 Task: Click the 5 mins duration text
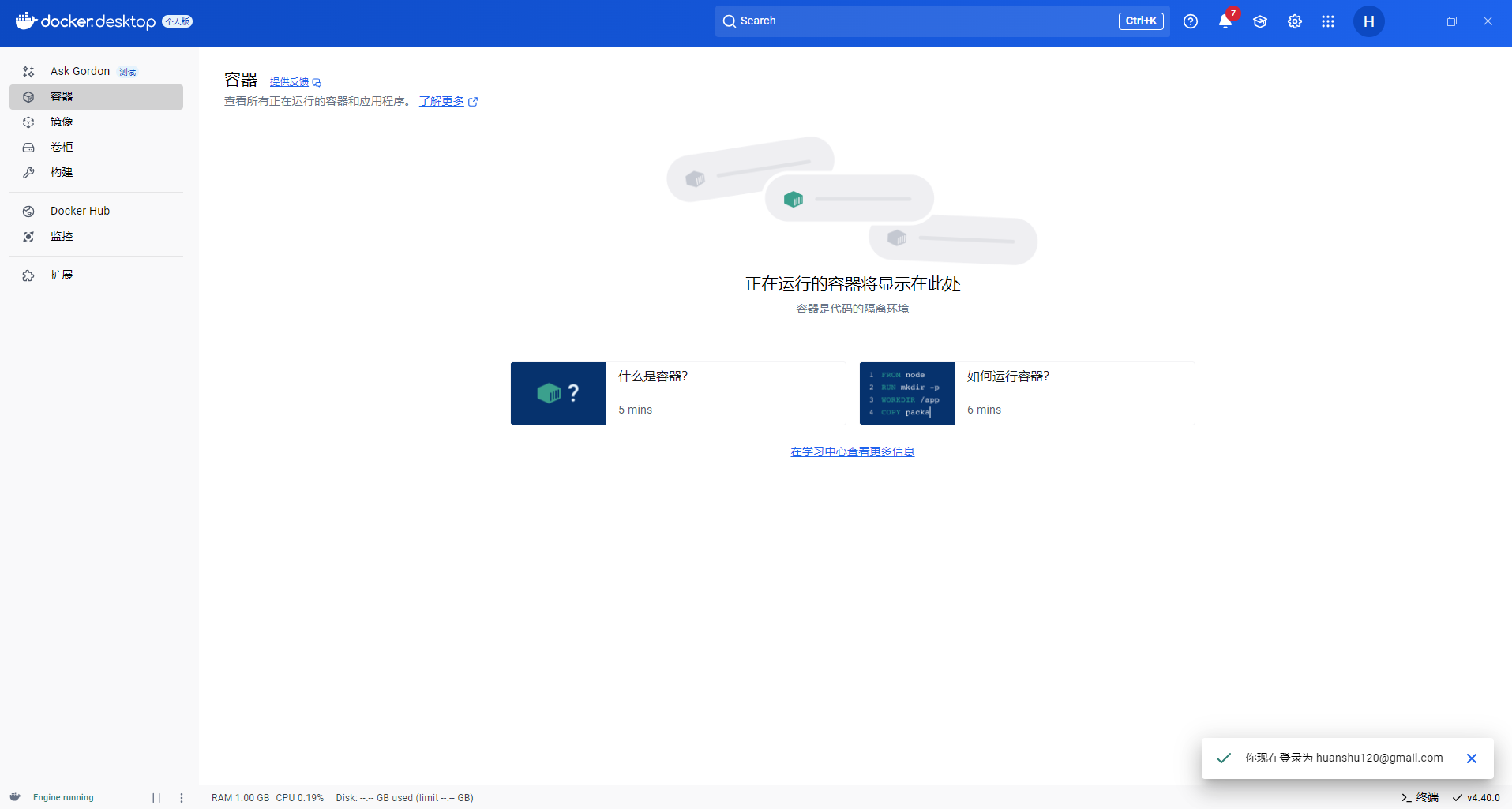[x=636, y=410]
